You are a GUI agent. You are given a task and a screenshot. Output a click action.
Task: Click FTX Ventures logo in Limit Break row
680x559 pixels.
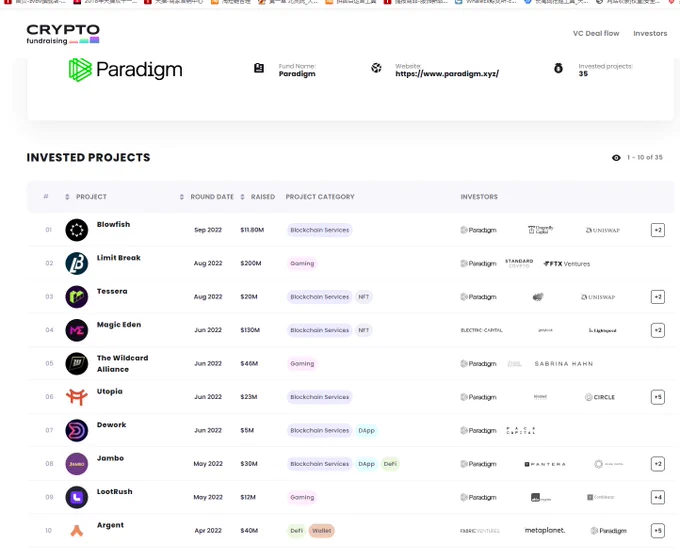pos(567,264)
